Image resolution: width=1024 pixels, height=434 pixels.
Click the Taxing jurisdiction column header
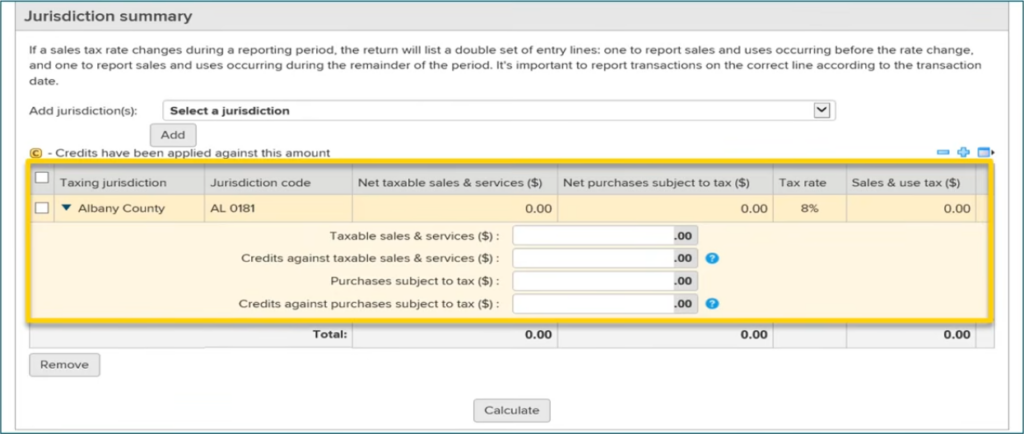pyautogui.click(x=114, y=183)
